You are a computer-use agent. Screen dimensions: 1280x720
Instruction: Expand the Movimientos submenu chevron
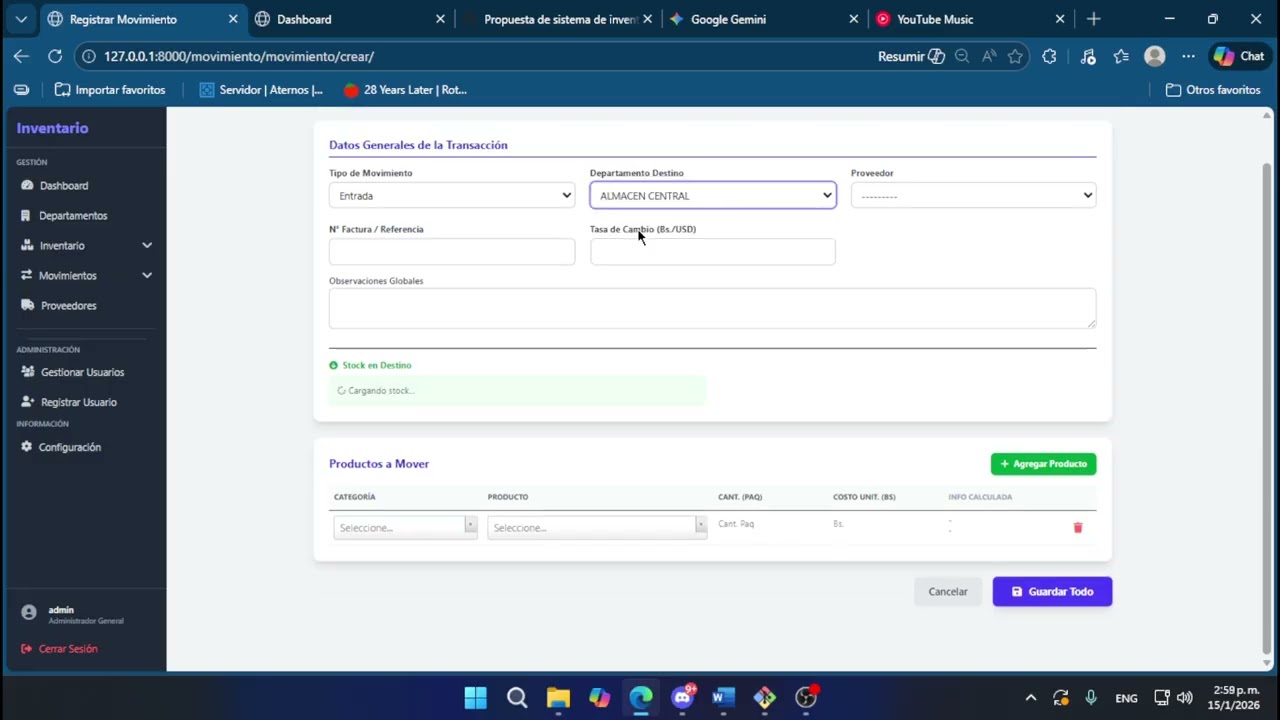pyautogui.click(x=147, y=276)
